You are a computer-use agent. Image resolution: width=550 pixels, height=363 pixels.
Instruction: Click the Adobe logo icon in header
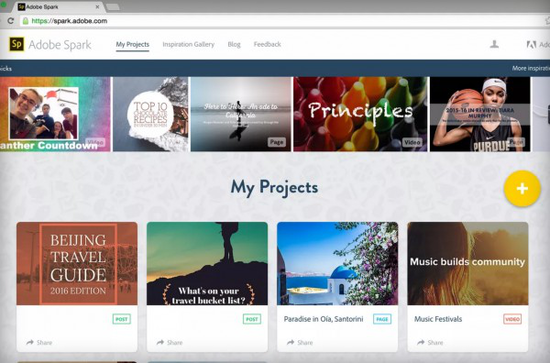point(531,44)
